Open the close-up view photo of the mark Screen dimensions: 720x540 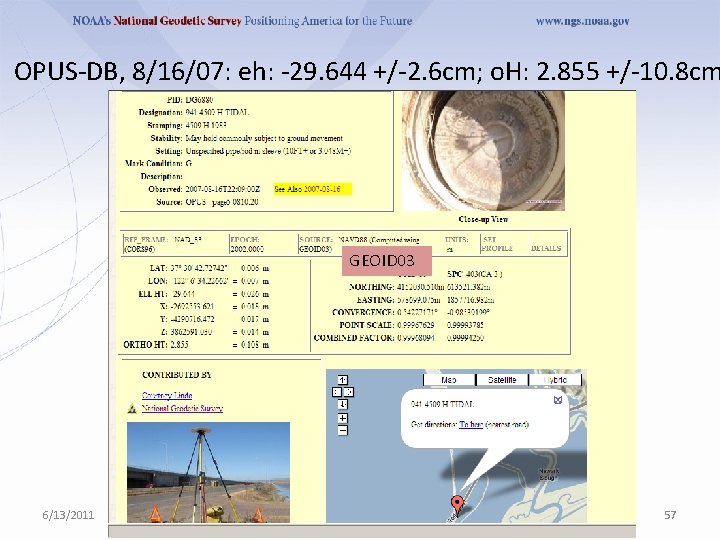483,151
